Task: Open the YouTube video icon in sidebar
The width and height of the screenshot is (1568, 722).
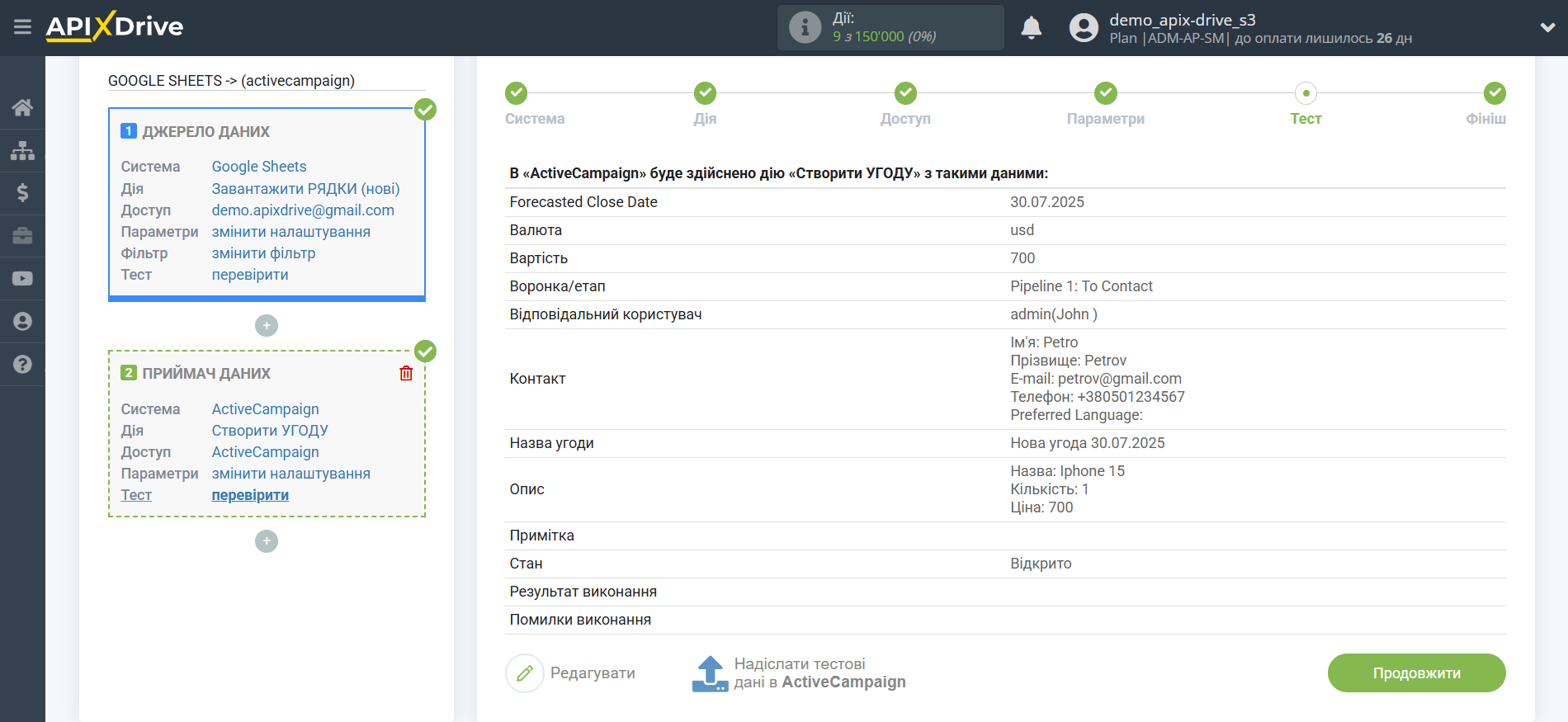Action: coord(22,279)
